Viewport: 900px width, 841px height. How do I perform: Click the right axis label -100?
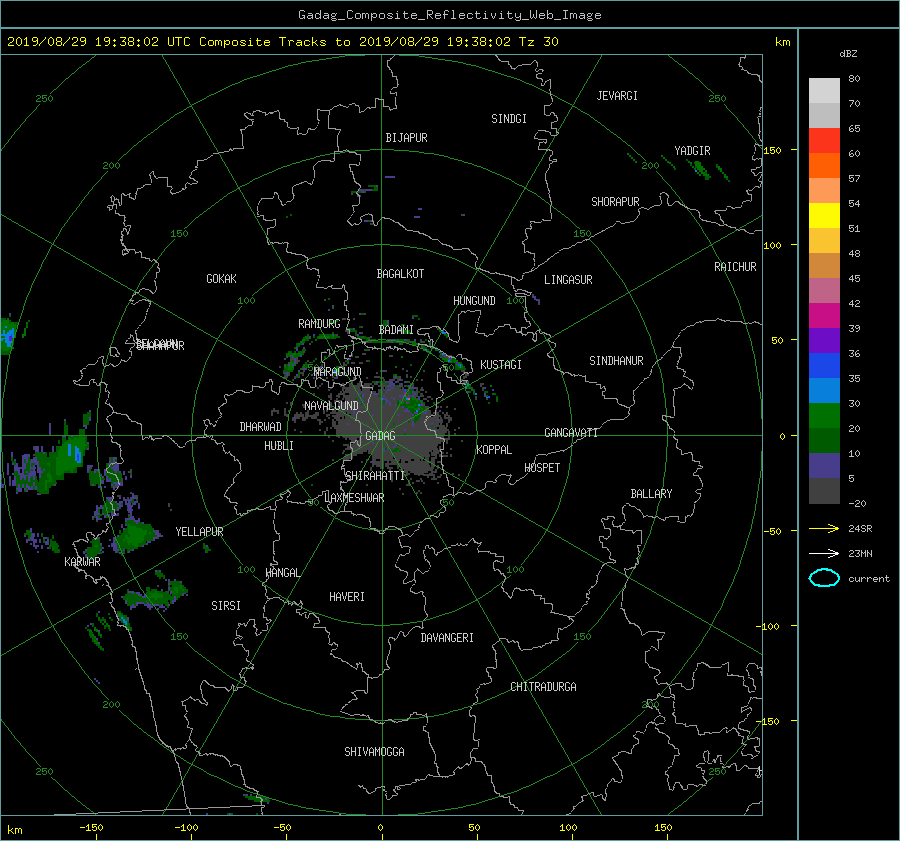click(769, 626)
